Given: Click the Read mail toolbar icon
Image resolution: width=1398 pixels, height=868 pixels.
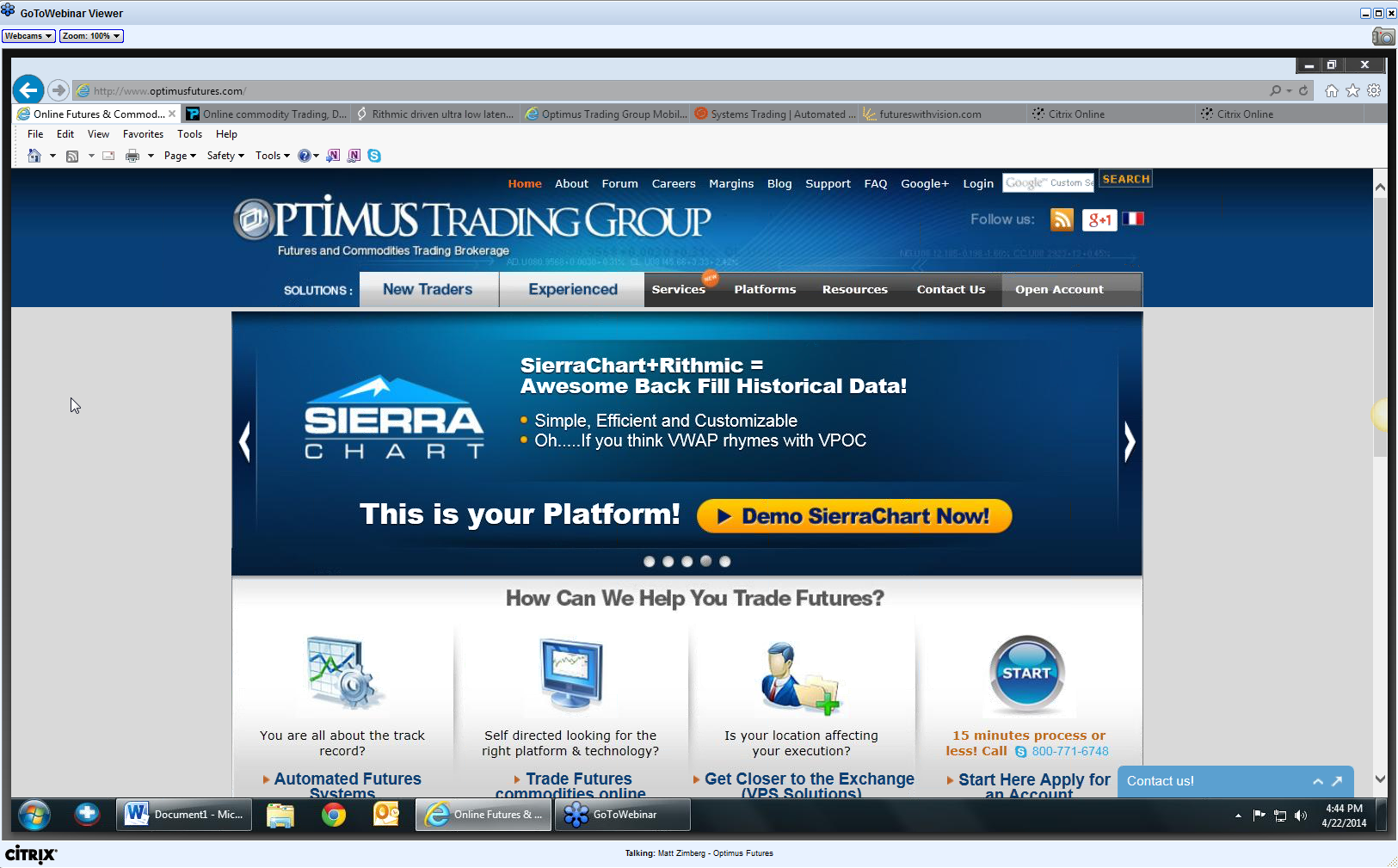Looking at the screenshot, I should [x=108, y=156].
